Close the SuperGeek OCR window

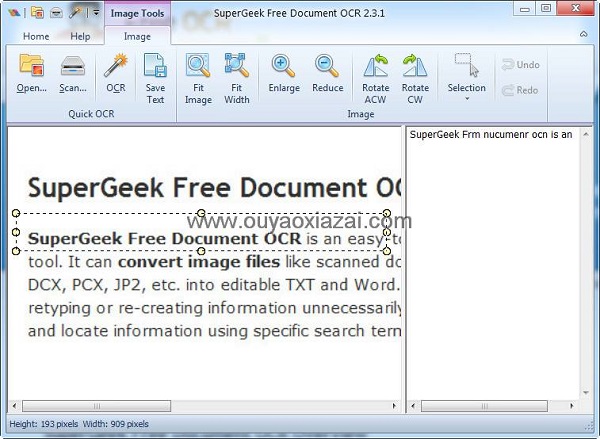point(576,8)
